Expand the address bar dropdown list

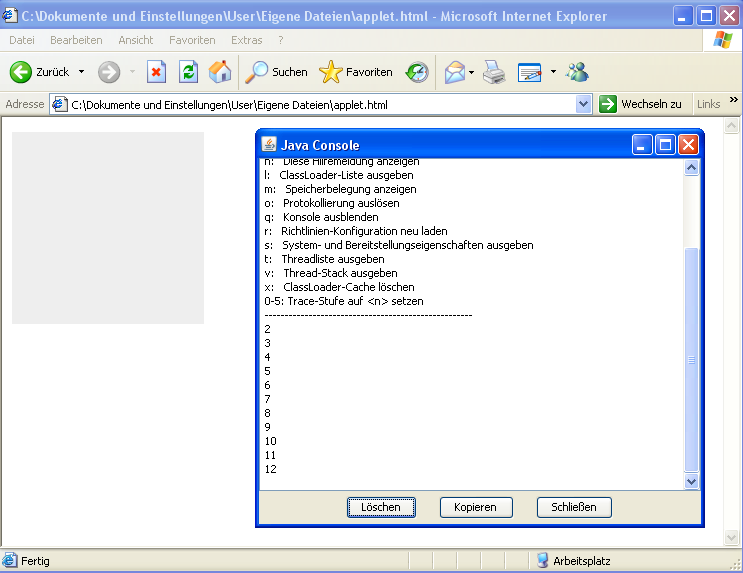(584, 104)
